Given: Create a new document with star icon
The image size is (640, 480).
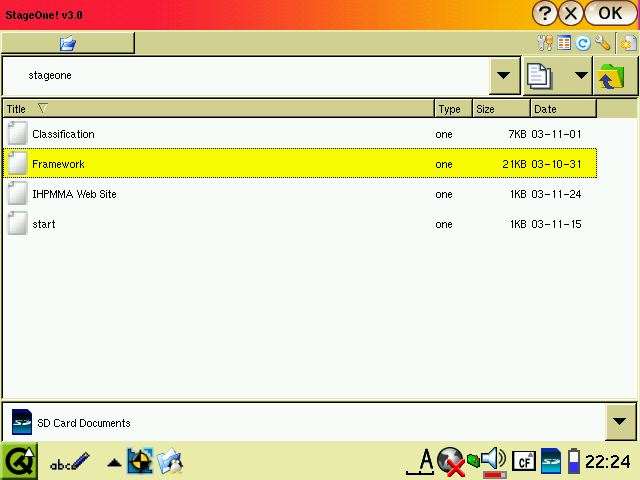Looking at the screenshot, I should pos(628,43).
